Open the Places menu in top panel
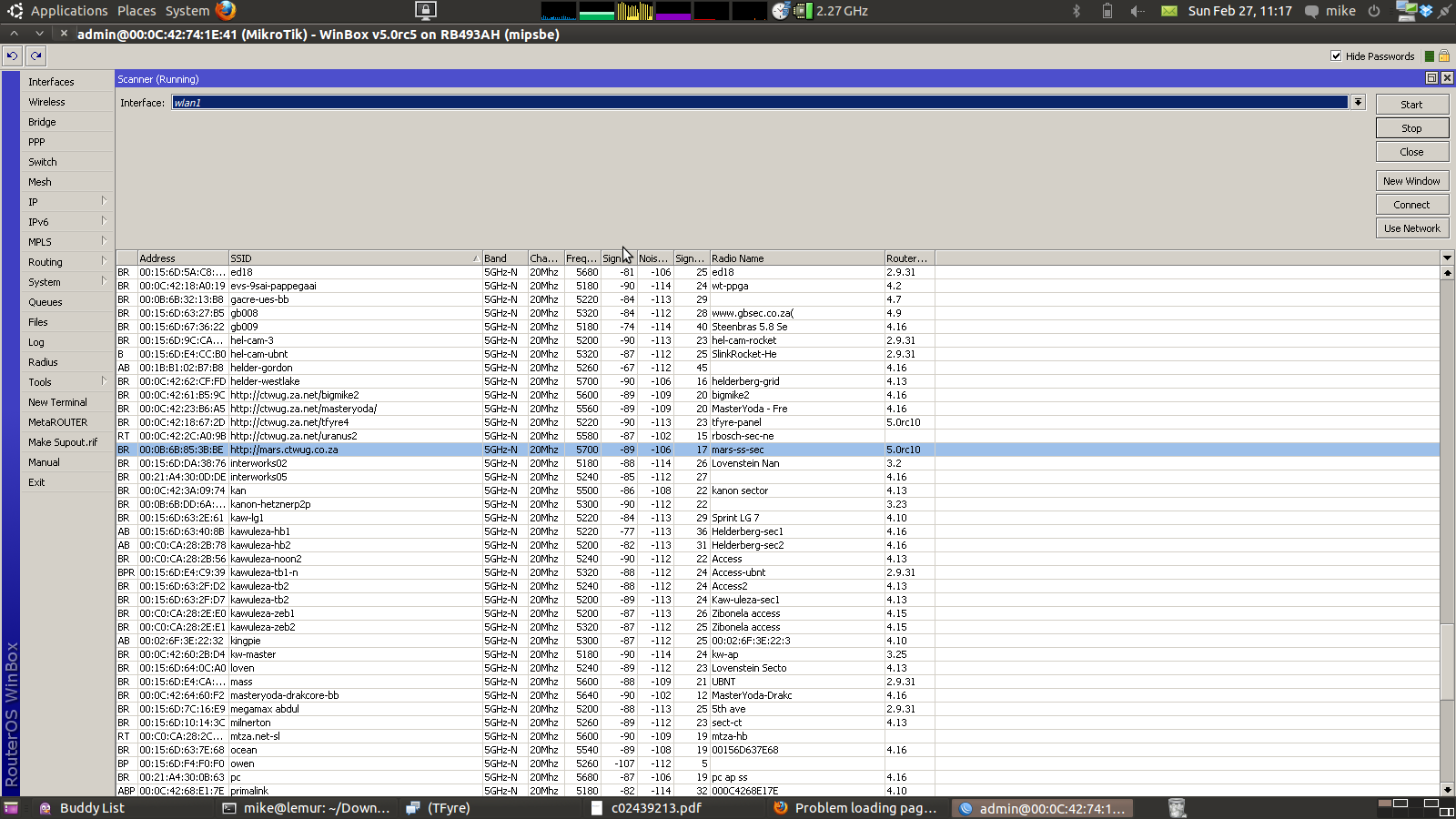The width and height of the screenshot is (1456, 819). pyautogui.click(x=136, y=11)
